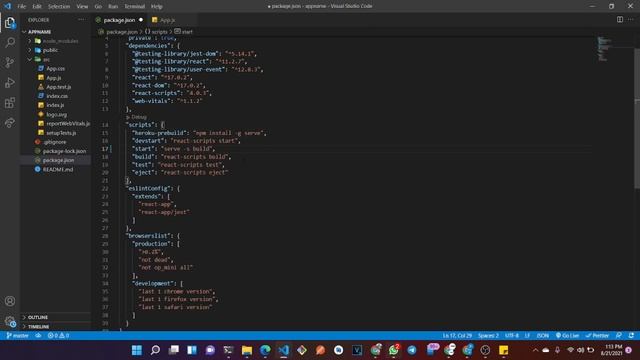Image resolution: width=640 pixels, height=360 pixels.
Task: Open the Source Control view
Action: point(10,62)
